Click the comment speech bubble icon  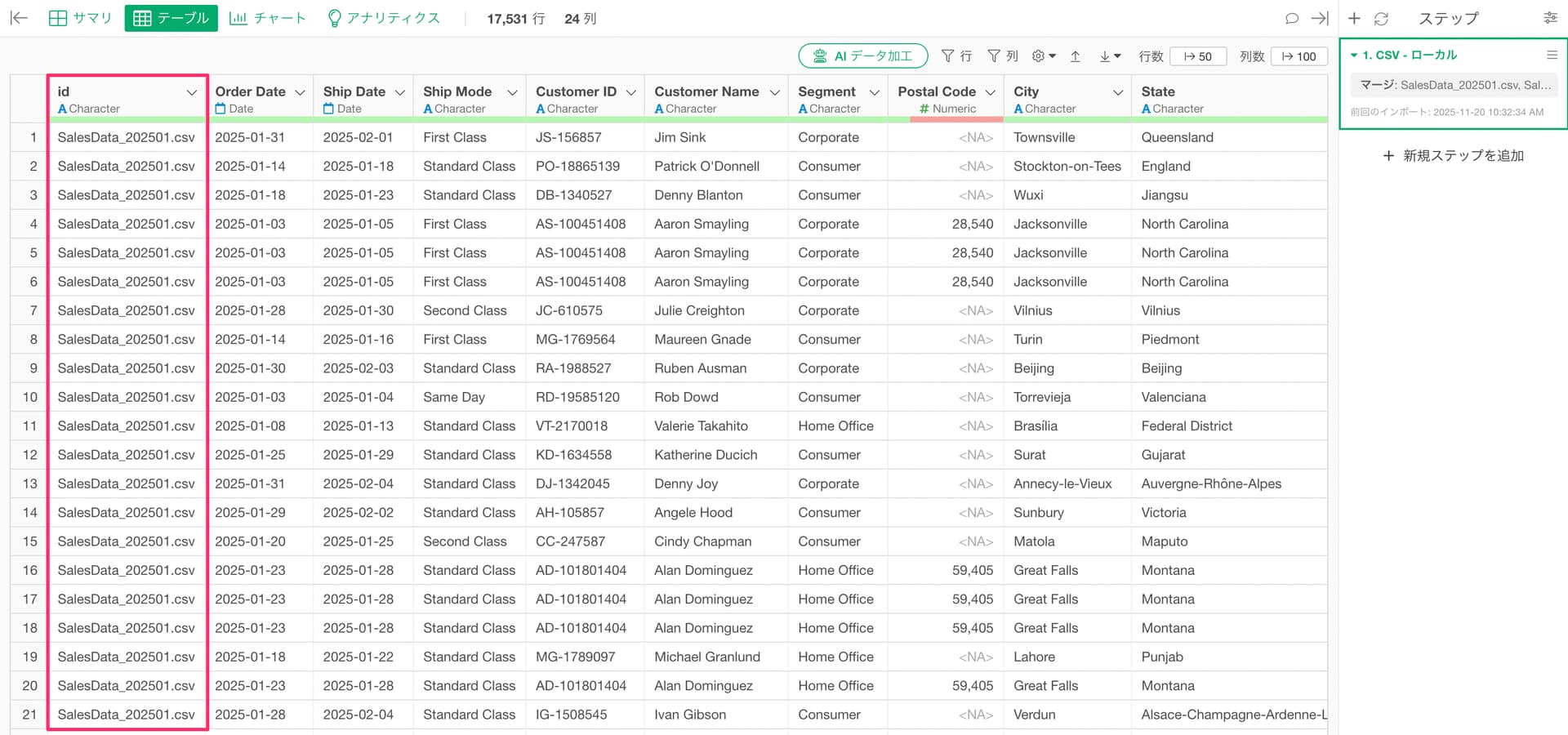pyautogui.click(x=1291, y=18)
